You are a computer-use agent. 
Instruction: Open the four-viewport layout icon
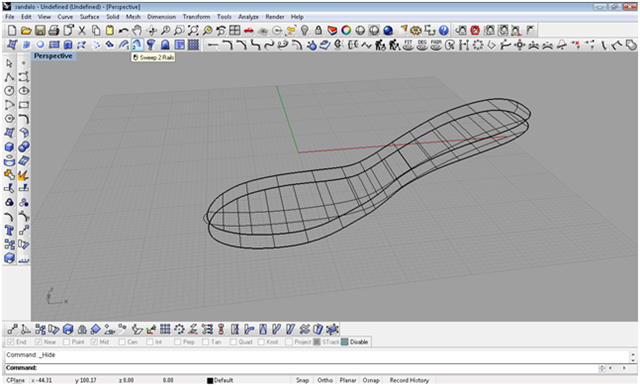pyautogui.click(x=235, y=31)
